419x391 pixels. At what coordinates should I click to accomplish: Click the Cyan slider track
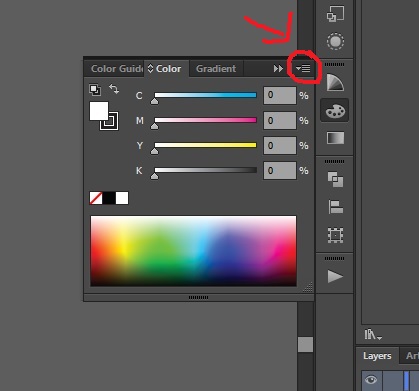(x=205, y=95)
